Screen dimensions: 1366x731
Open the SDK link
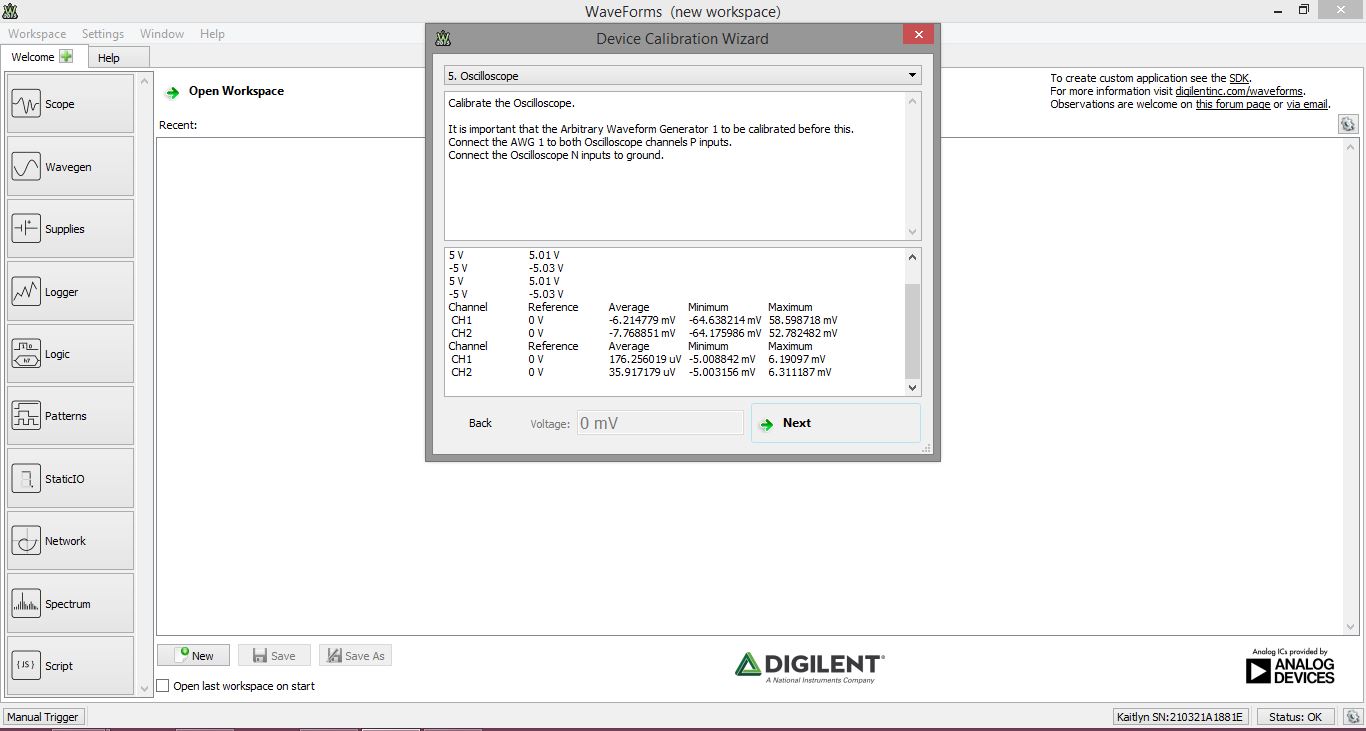coord(1239,78)
